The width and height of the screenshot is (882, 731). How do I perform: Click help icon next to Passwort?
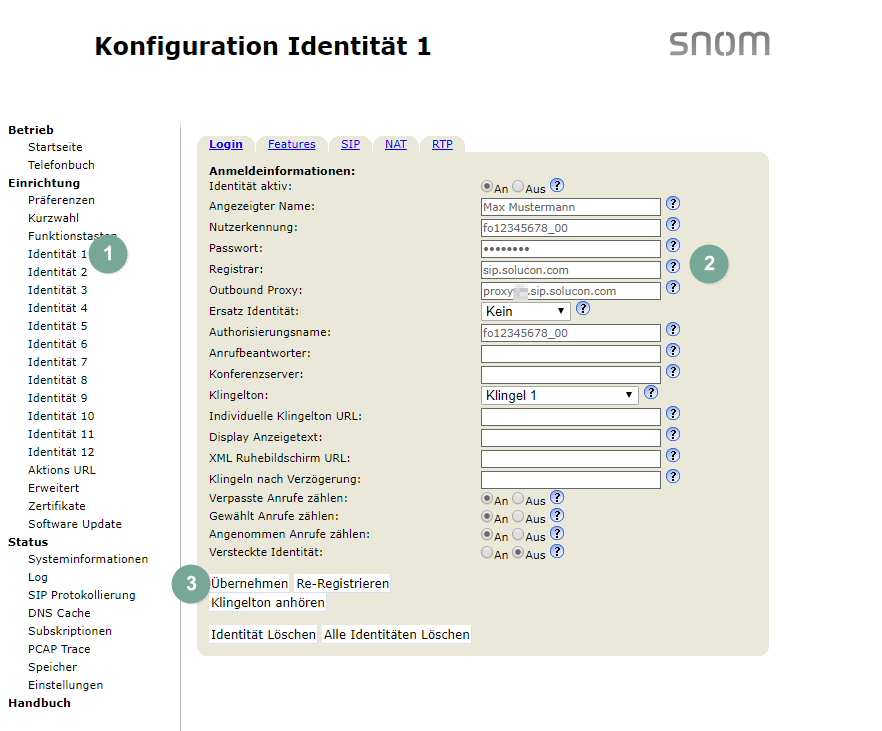point(673,246)
